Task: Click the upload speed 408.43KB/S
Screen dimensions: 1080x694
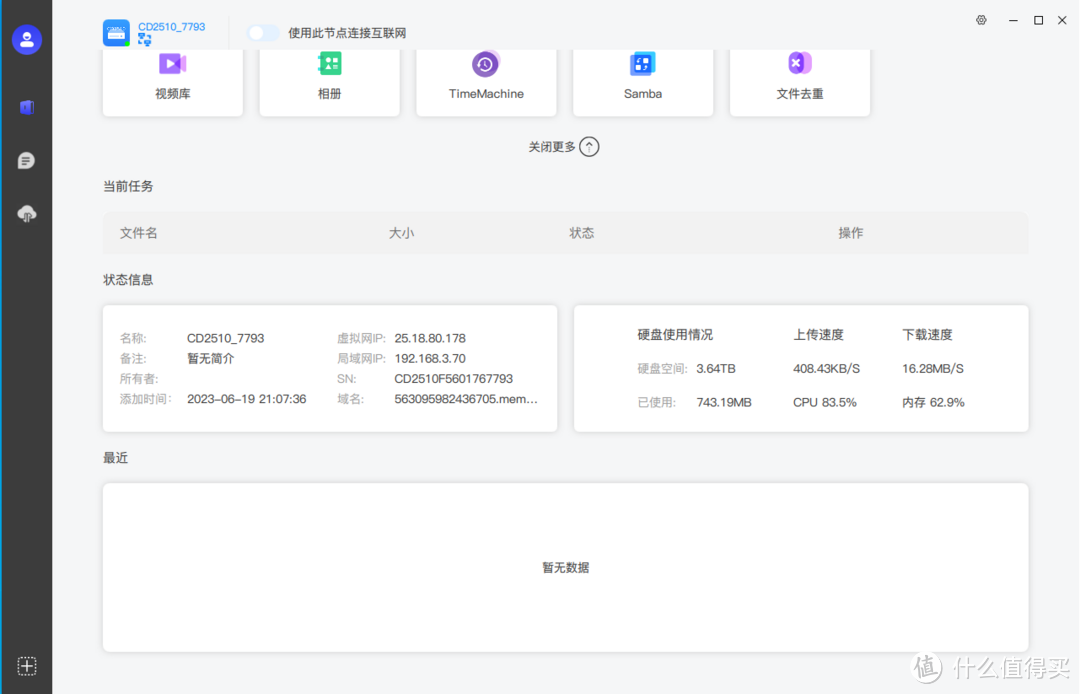Action: tap(827, 368)
